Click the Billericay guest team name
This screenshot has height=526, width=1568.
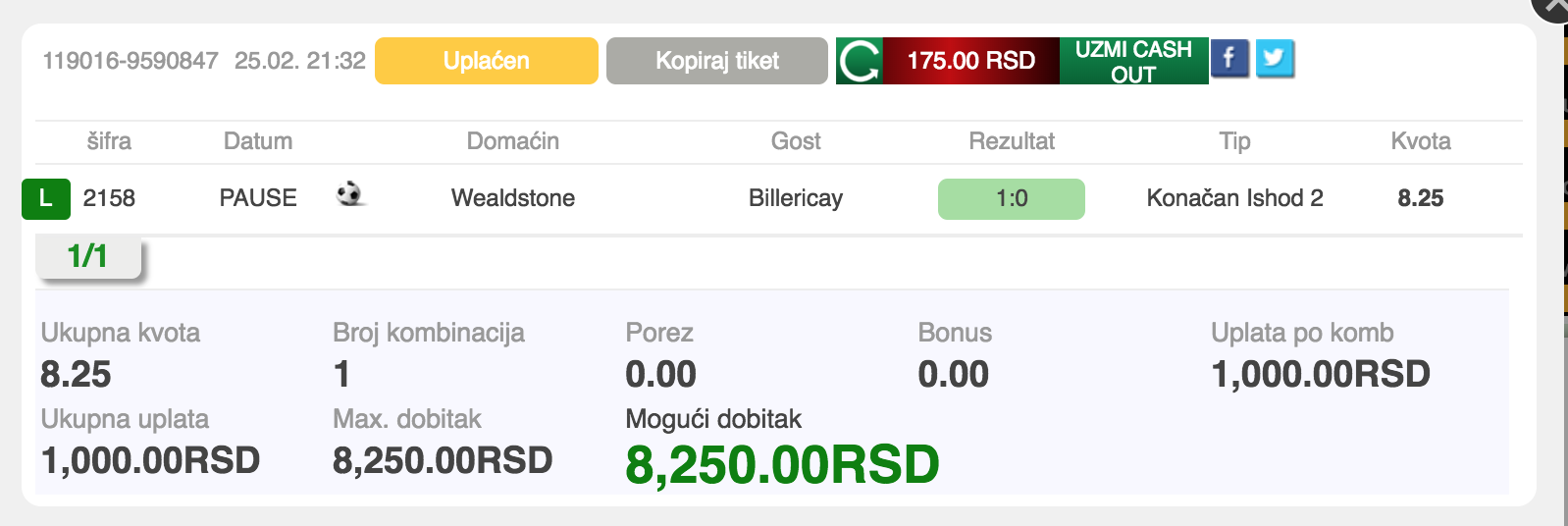[796, 198]
